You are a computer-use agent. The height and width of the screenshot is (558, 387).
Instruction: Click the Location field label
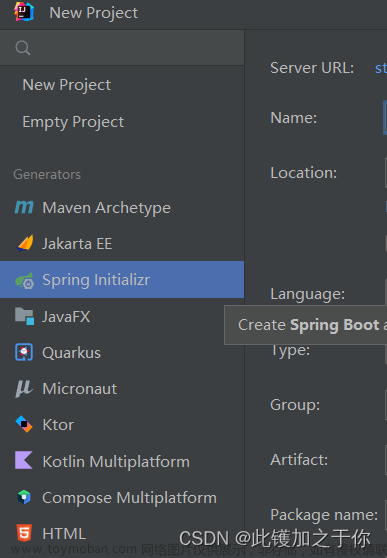coord(304,173)
